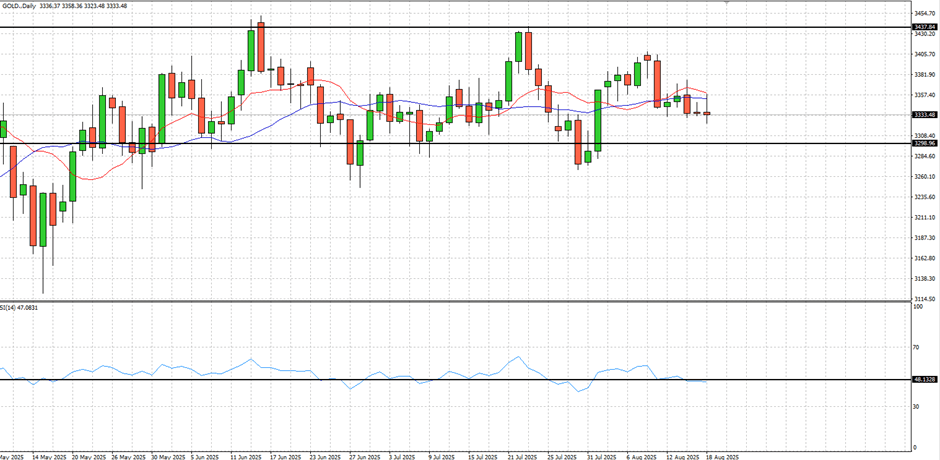Image resolution: width=940 pixels, height=460 pixels.
Task: Select the RSI(14) indicator label
Action: coord(20,307)
